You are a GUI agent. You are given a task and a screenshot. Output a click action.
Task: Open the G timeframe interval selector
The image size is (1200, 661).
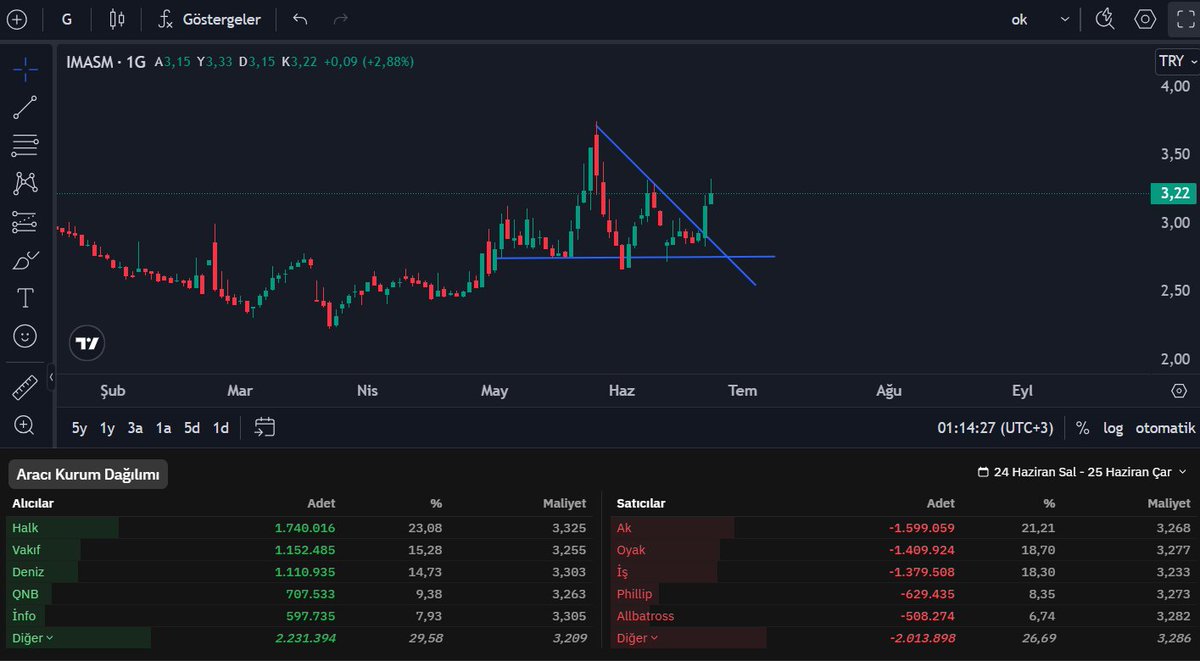pyautogui.click(x=66, y=19)
